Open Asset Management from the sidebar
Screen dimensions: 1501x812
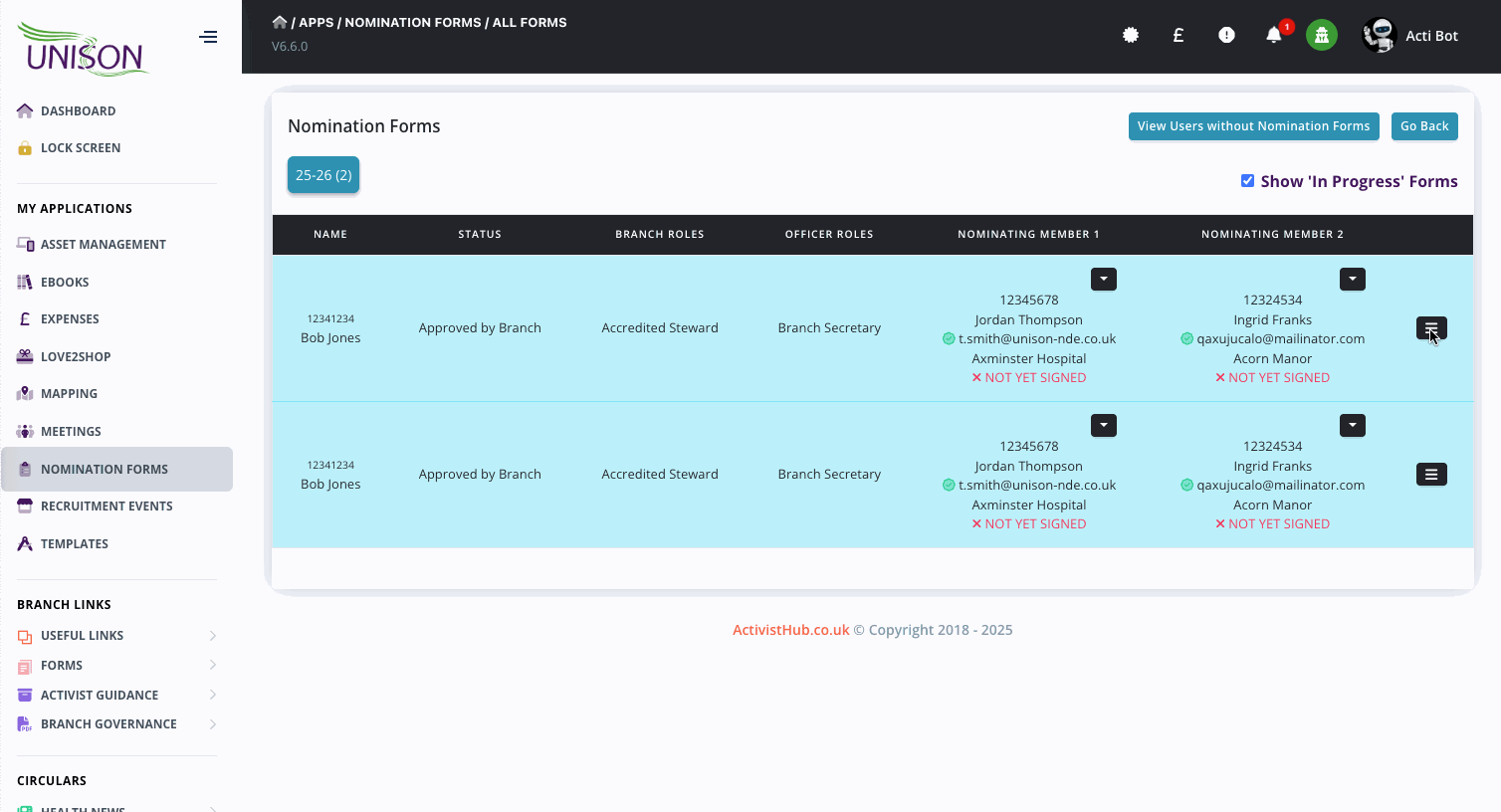[103, 244]
